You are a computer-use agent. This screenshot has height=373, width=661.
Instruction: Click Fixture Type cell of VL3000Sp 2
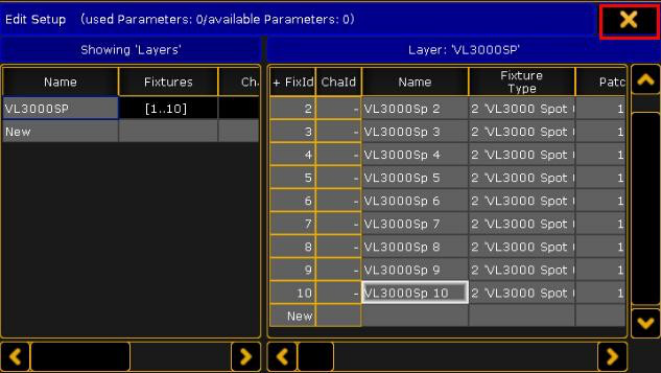(x=522, y=108)
